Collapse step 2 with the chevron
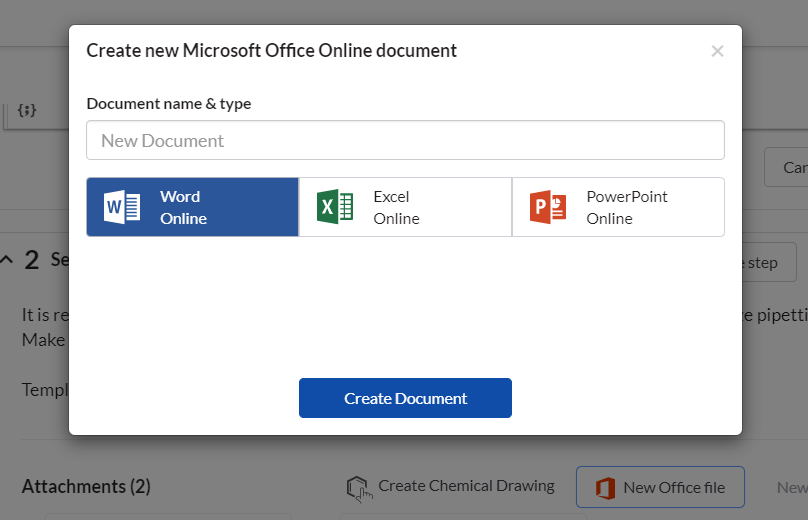 [6, 259]
